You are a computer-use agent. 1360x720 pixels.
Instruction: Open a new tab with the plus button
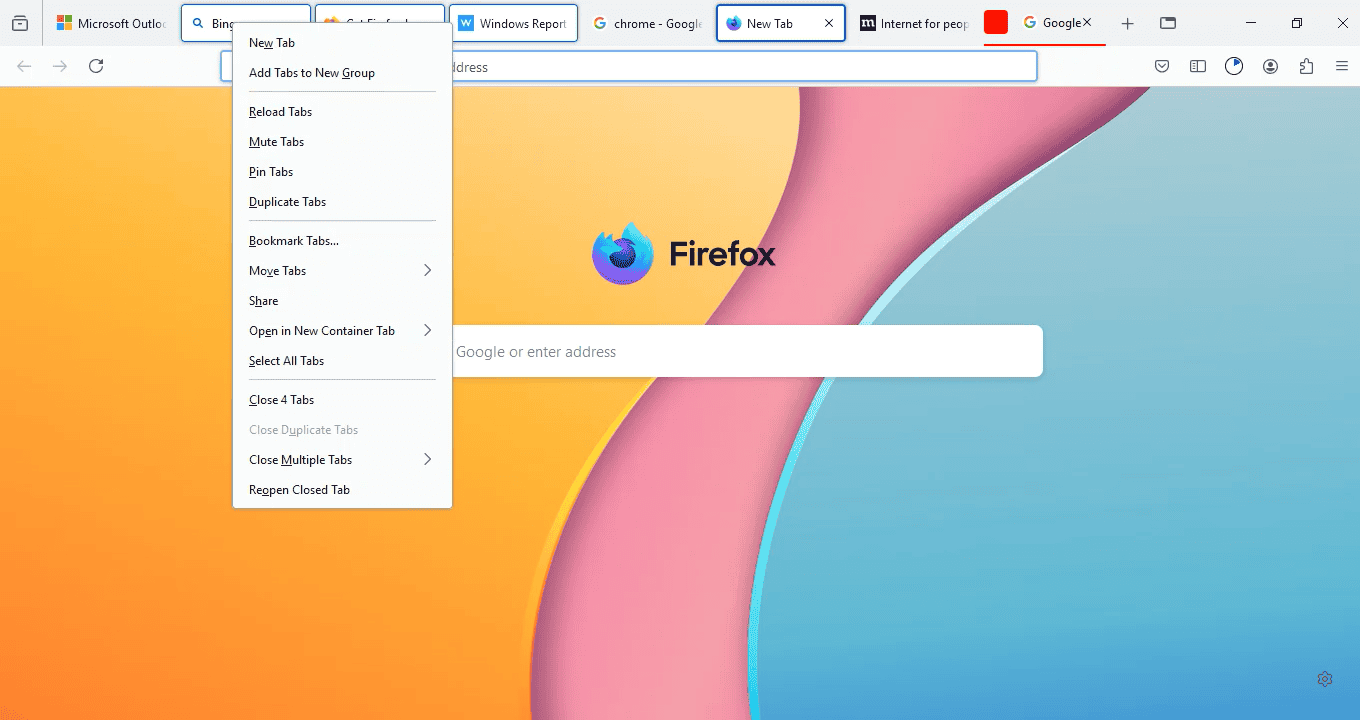1127,23
